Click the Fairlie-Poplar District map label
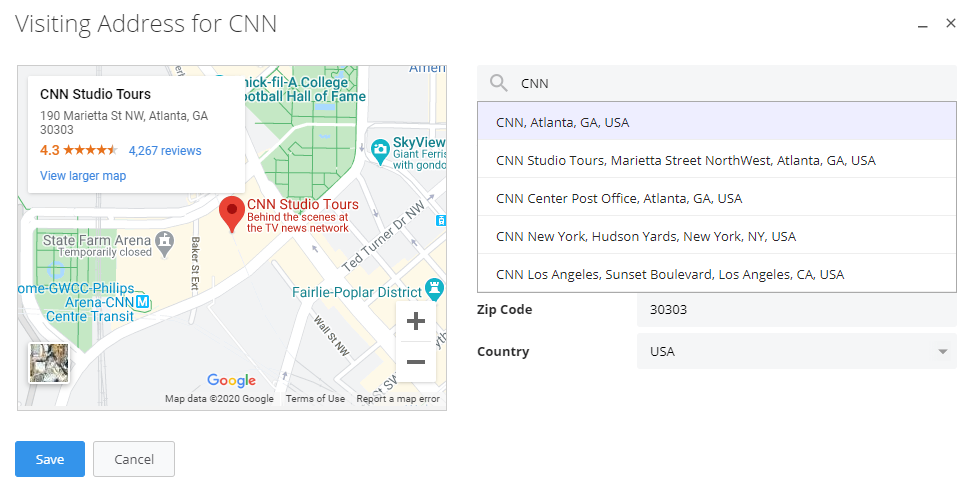This screenshot has height=491, width=974. click(x=357, y=291)
